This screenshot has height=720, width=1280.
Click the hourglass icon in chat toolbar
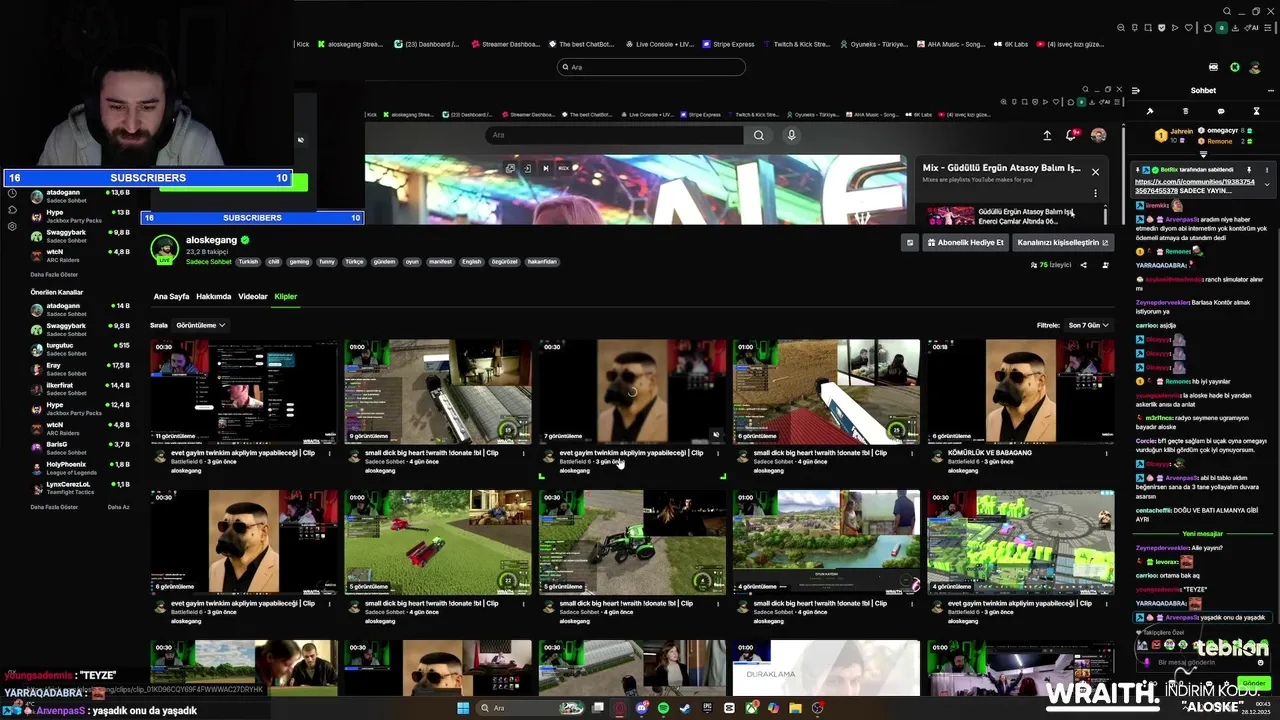pyautogui.click(x=1257, y=111)
